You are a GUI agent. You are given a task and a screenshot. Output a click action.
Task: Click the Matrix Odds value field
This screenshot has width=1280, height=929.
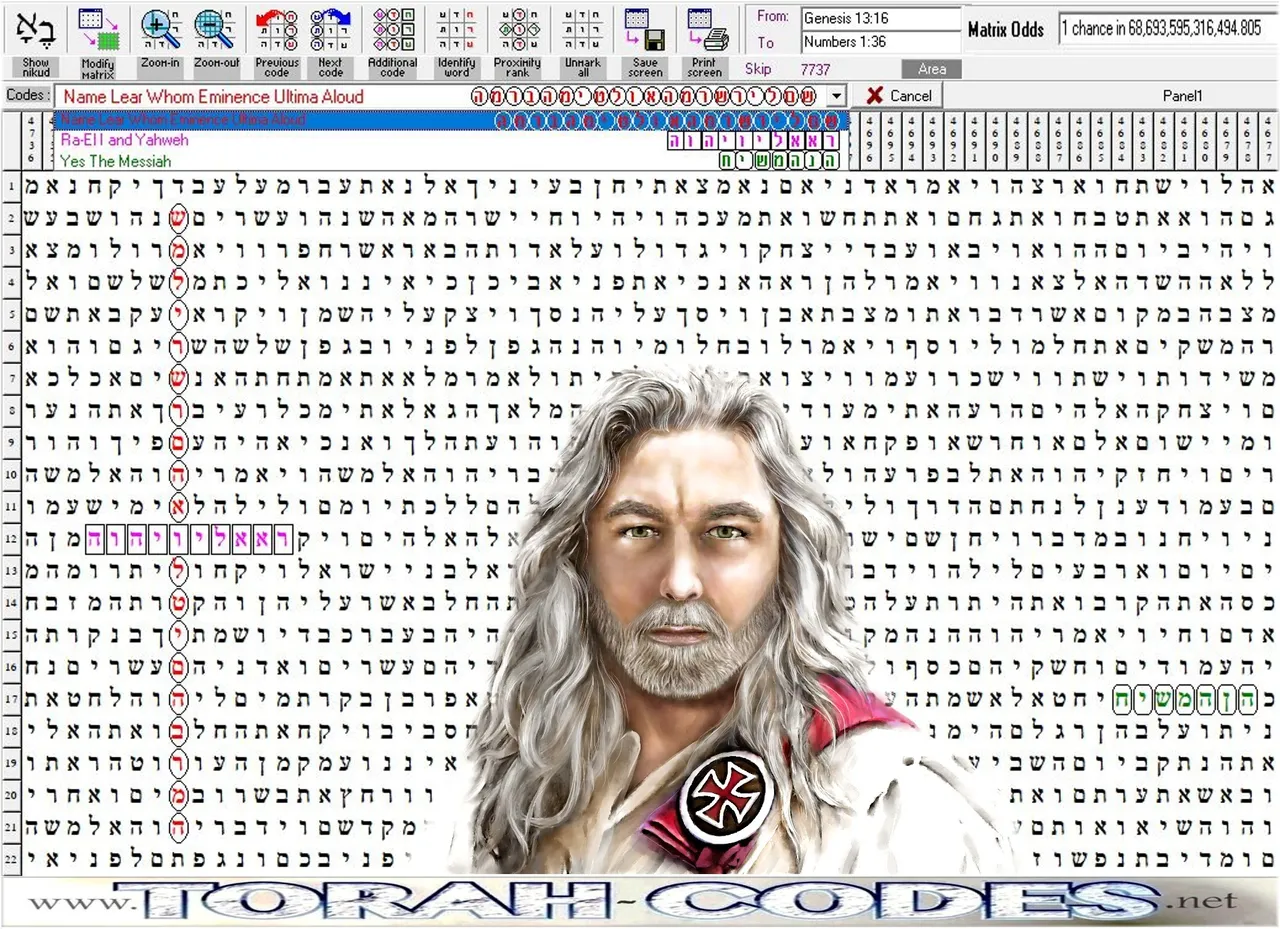pos(1166,29)
